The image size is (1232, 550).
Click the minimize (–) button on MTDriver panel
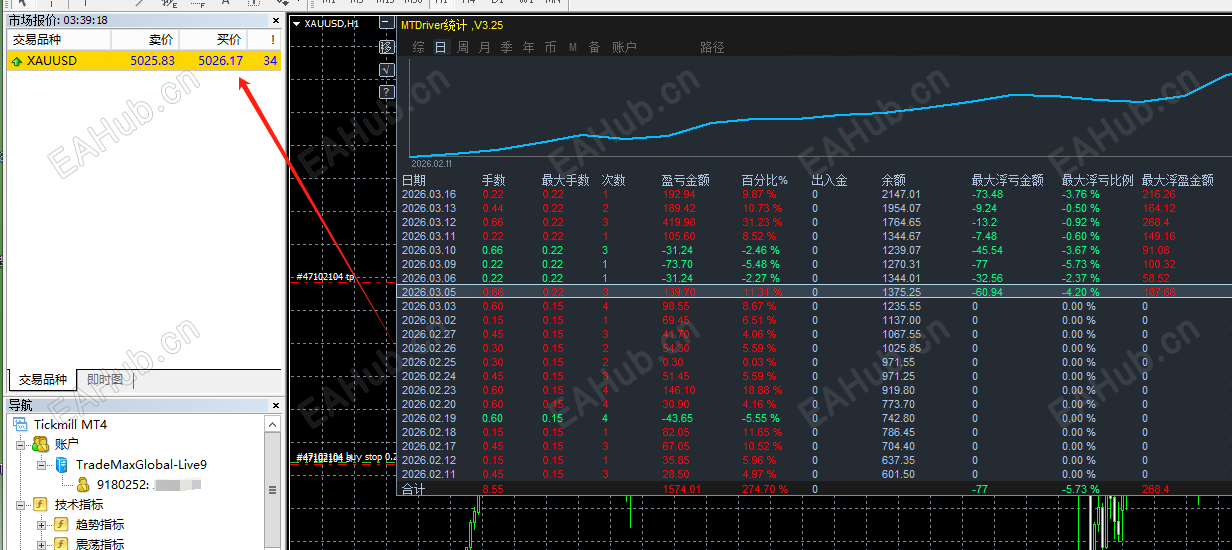pyautogui.click(x=387, y=24)
